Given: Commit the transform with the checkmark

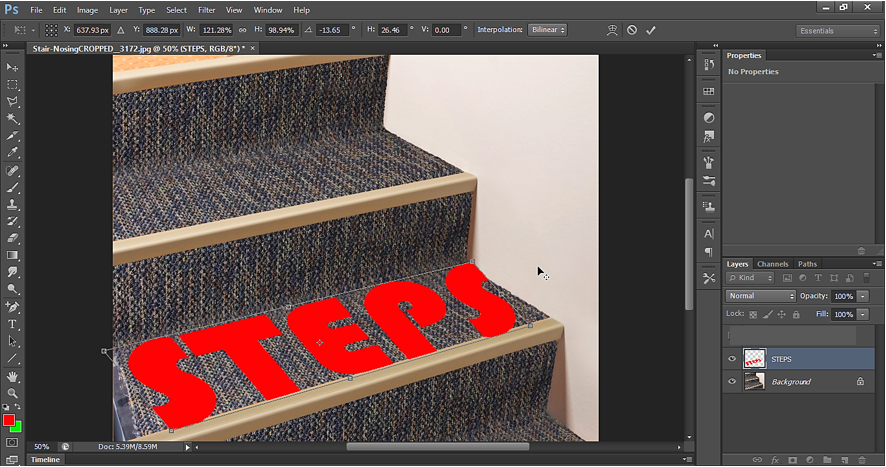Looking at the screenshot, I should click(651, 31).
